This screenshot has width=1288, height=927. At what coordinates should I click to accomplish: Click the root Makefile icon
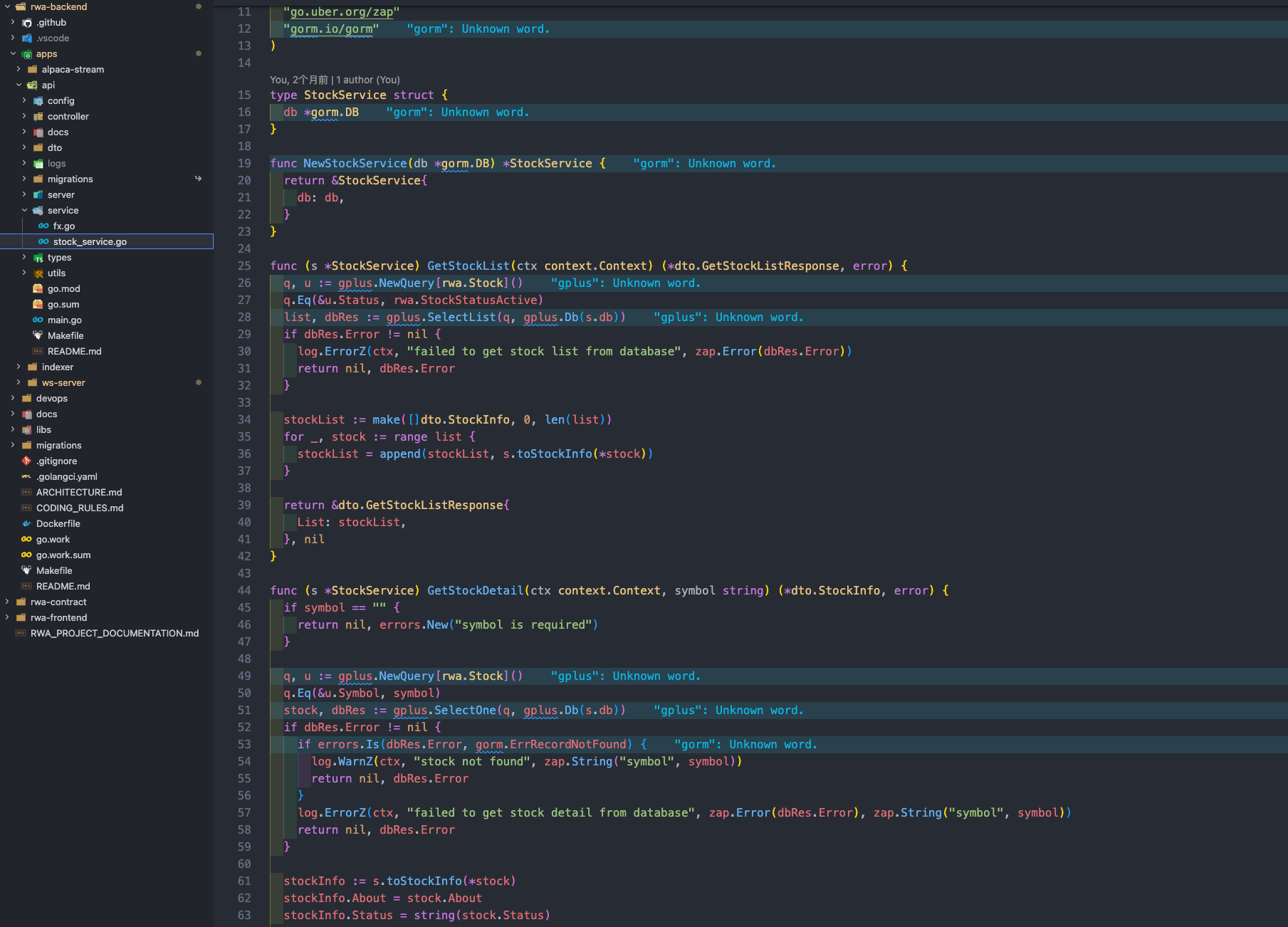pyautogui.click(x=26, y=570)
